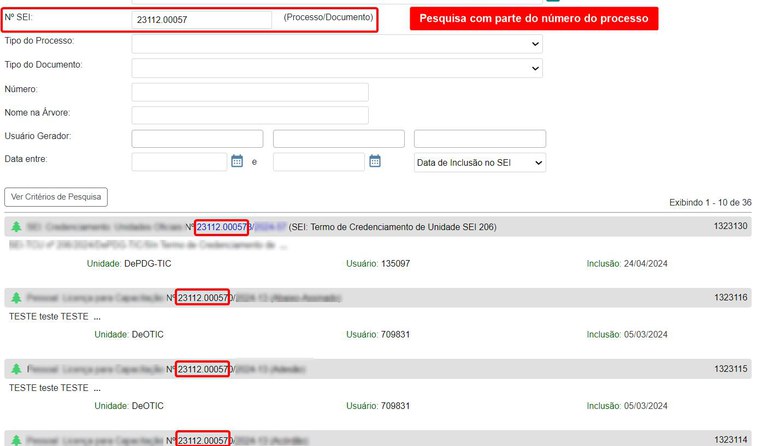Open the calendar picker for the start date
The height and width of the screenshot is (446, 768).
click(237, 161)
